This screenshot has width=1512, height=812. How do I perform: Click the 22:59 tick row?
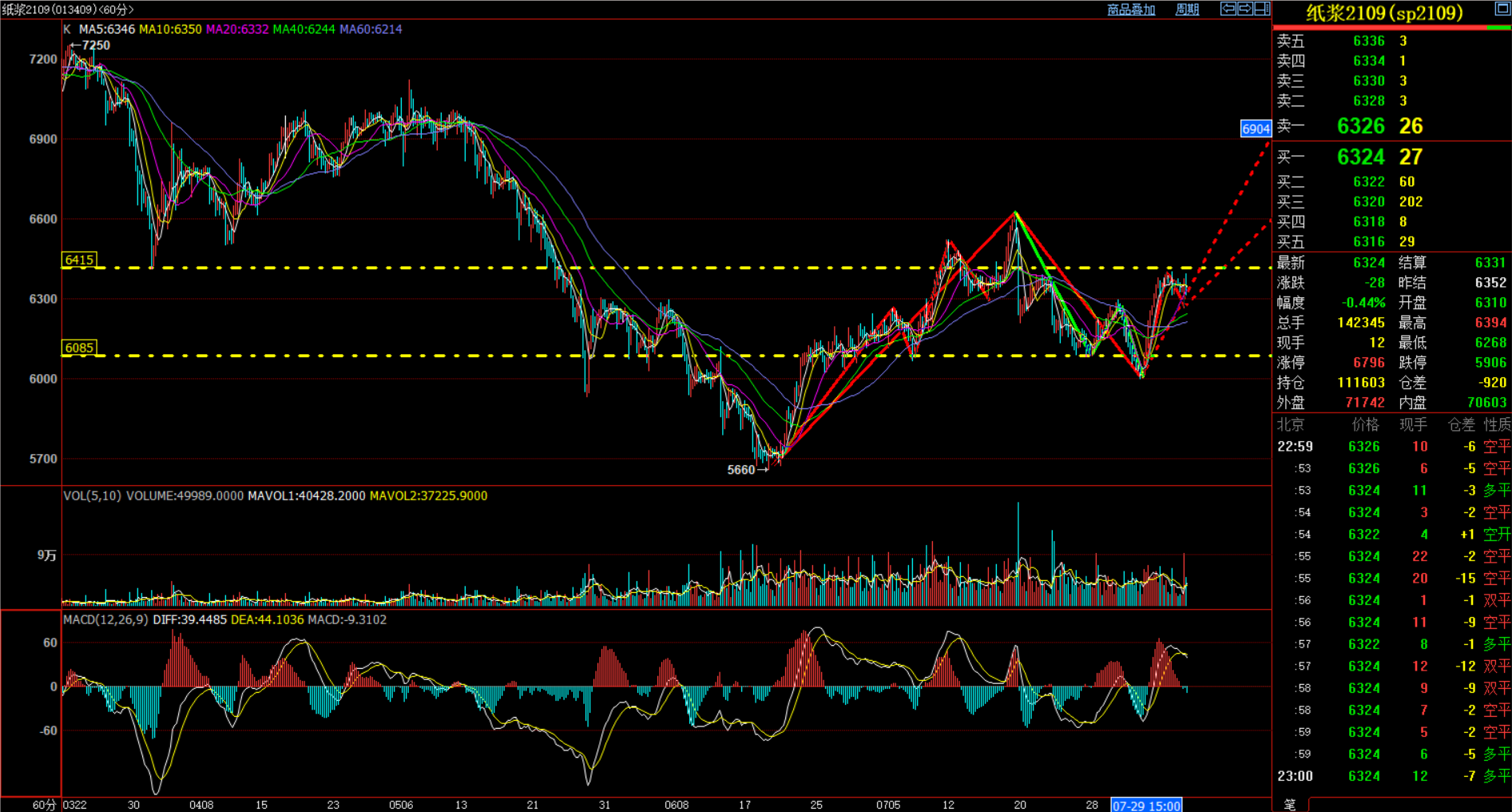point(1392,447)
